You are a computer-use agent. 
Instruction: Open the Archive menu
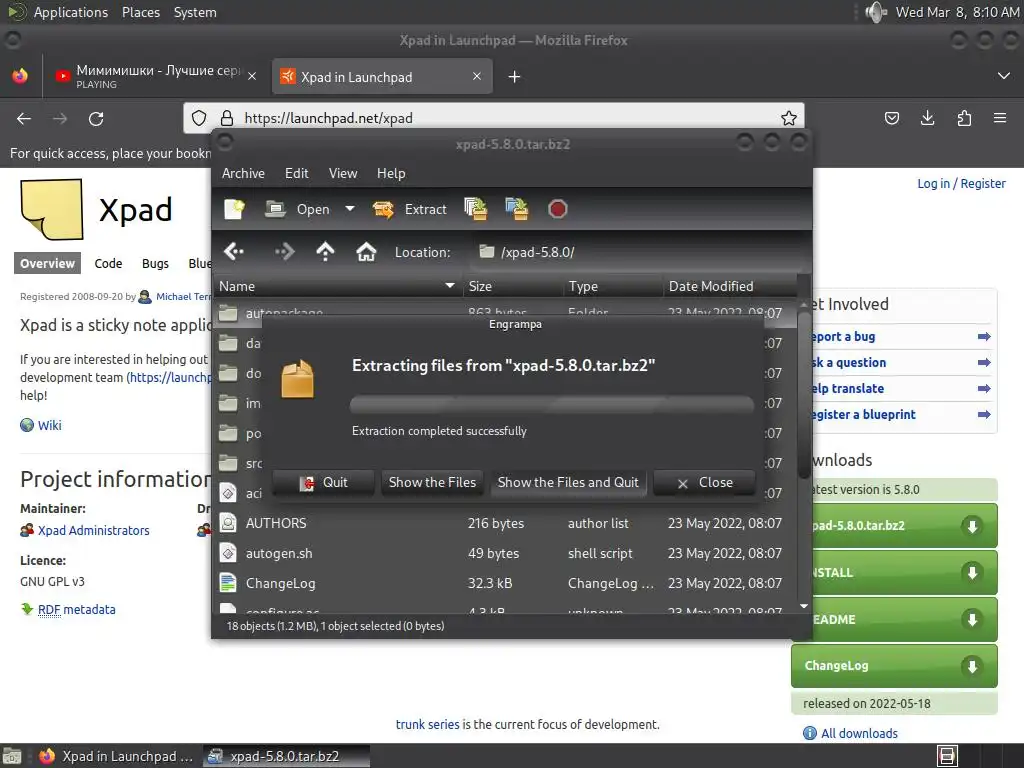(x=243, y=173)
